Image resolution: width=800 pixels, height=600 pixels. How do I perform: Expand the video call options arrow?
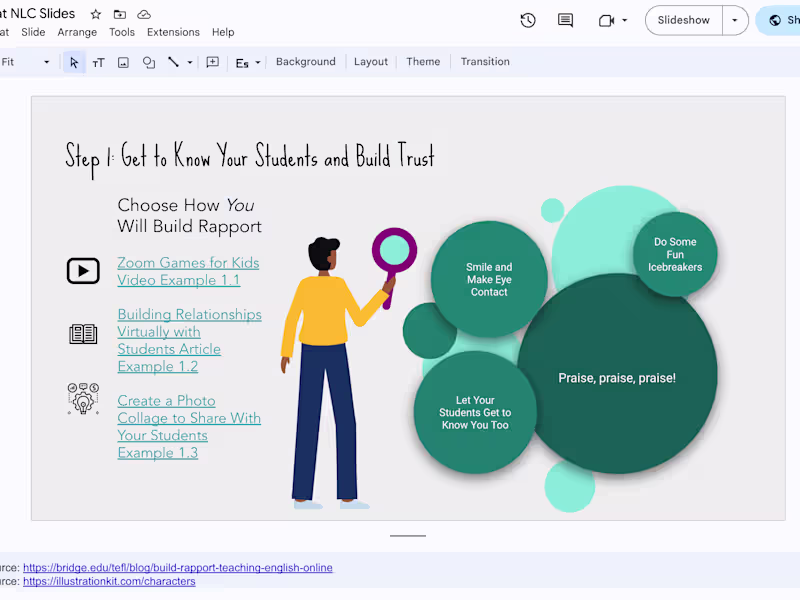point(624,20)
